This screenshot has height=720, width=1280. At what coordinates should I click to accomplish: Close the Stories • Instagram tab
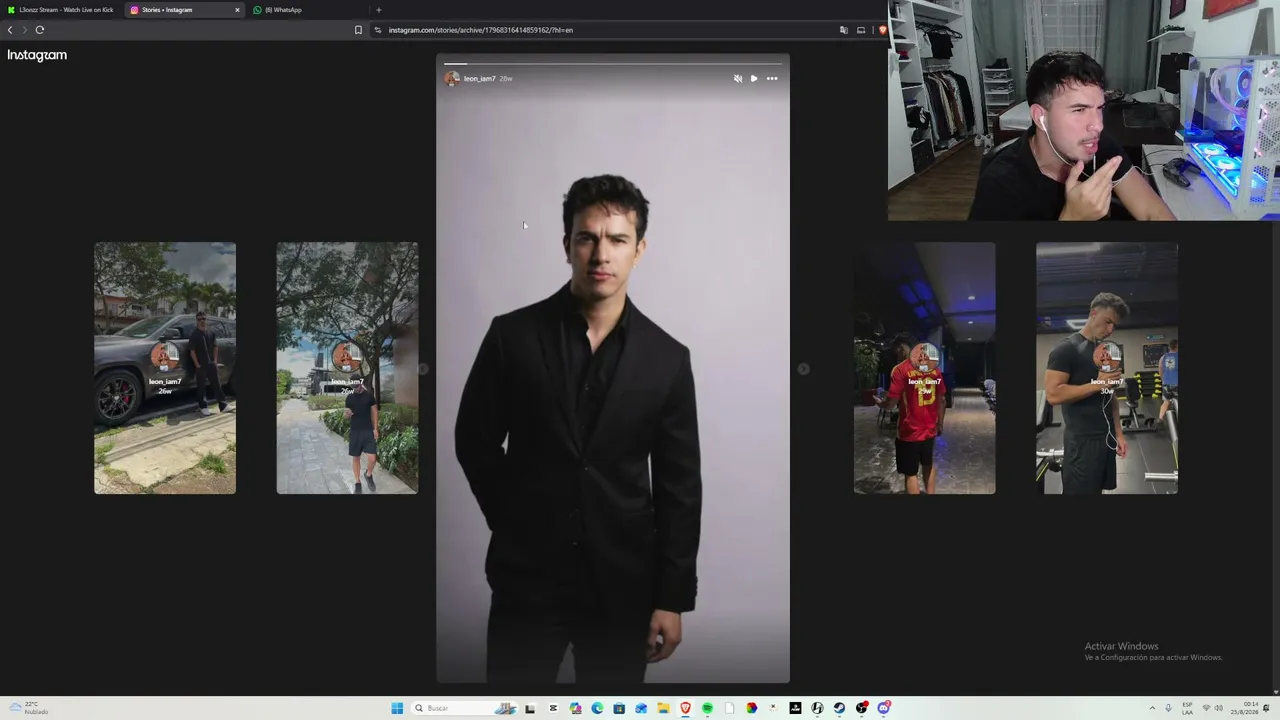coord(237,10)
